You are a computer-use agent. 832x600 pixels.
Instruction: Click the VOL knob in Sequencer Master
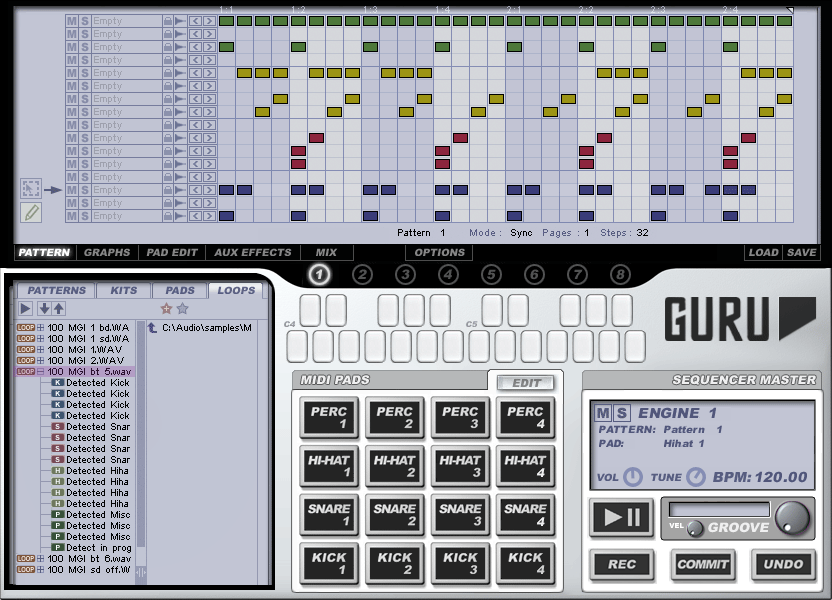point(632,477)
